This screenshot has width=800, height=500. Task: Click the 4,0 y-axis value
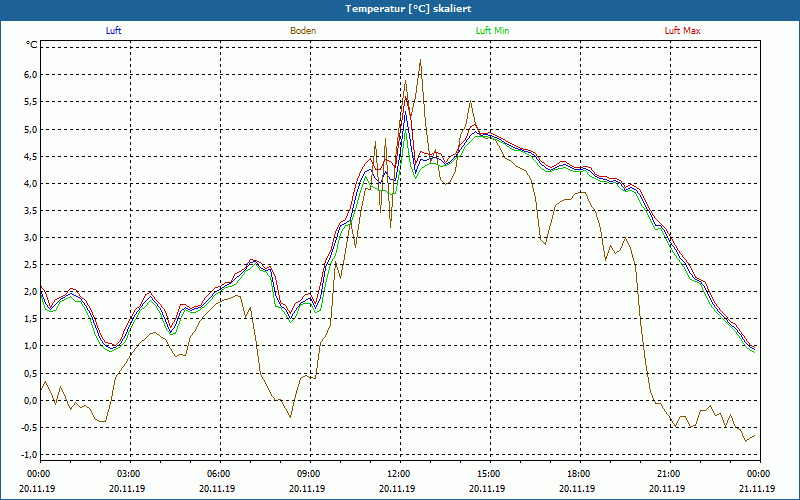tap(31, 183)
